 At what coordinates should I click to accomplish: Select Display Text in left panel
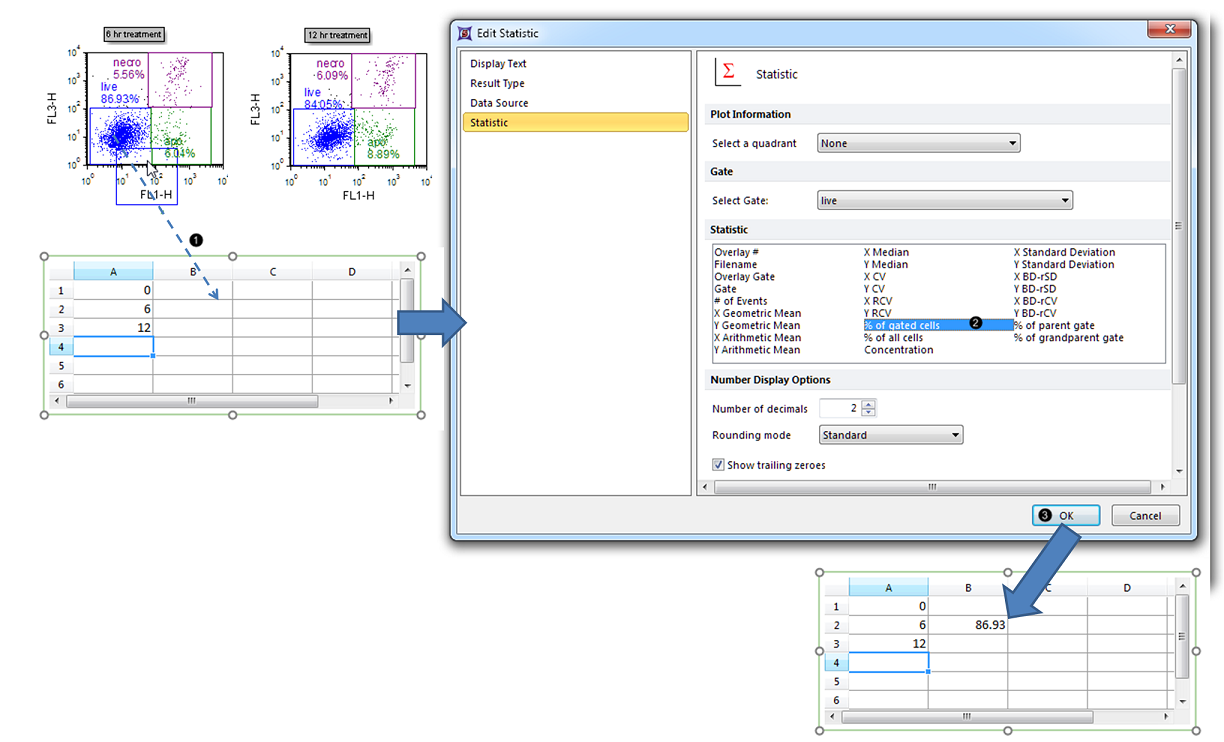point(498,64)
